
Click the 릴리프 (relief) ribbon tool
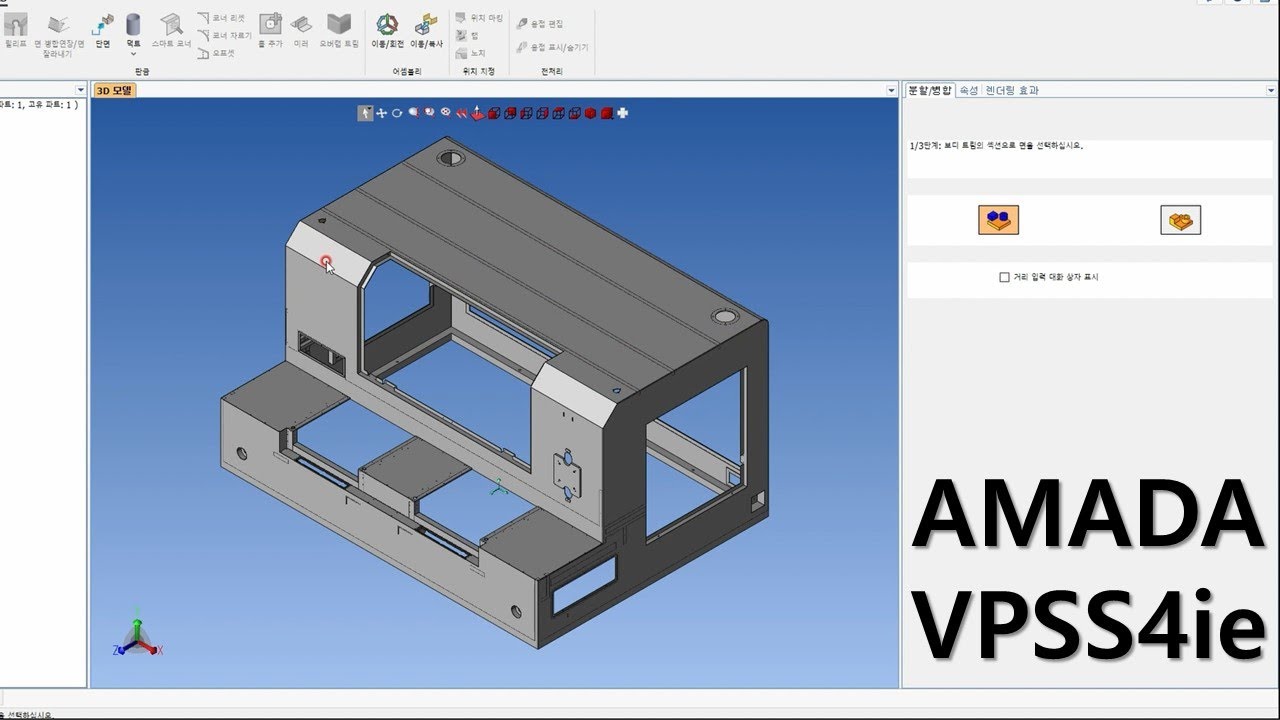pyautogui.click(x=15, y=30)
